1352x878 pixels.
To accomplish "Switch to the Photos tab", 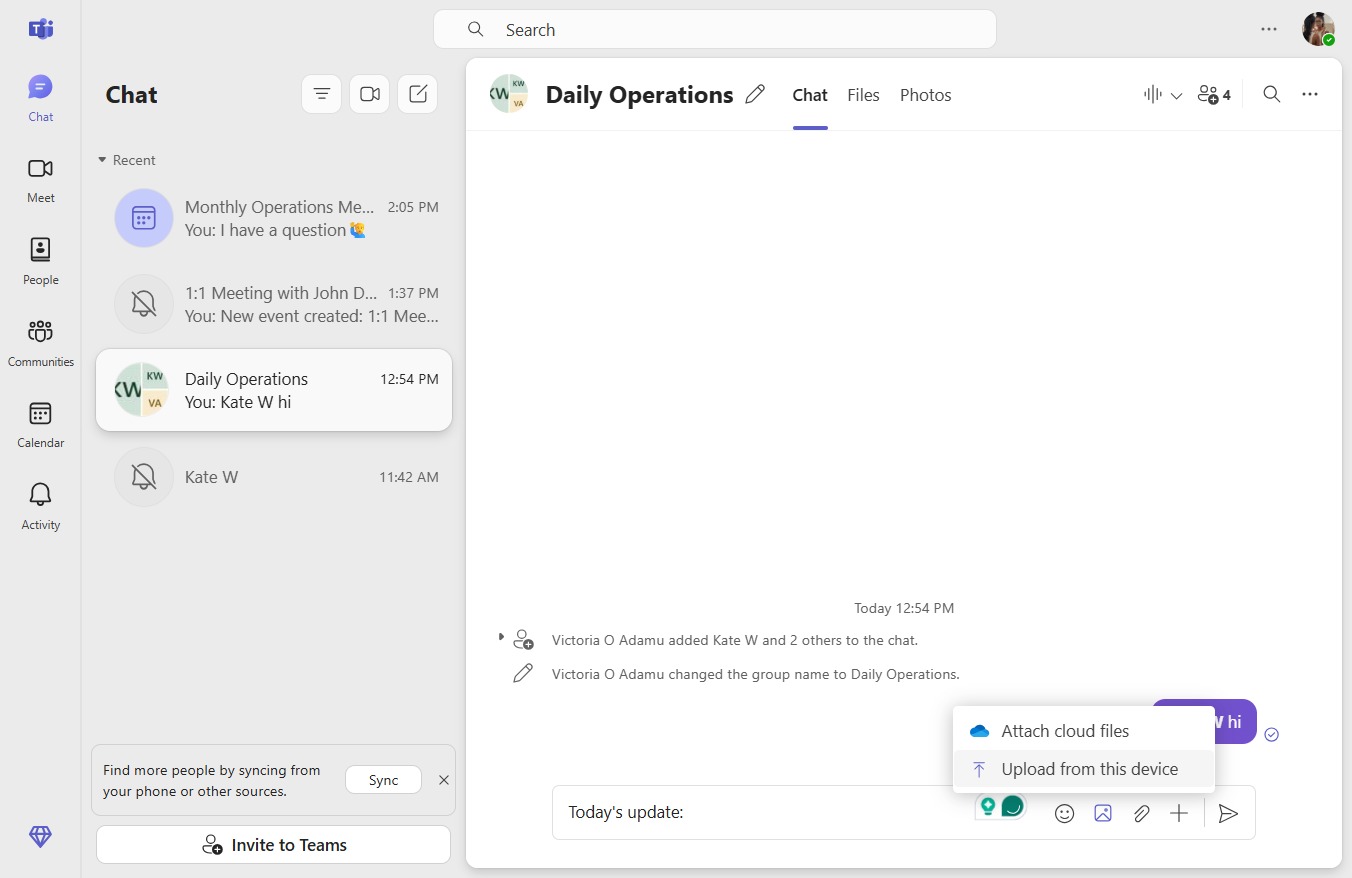I will (925, 95).
